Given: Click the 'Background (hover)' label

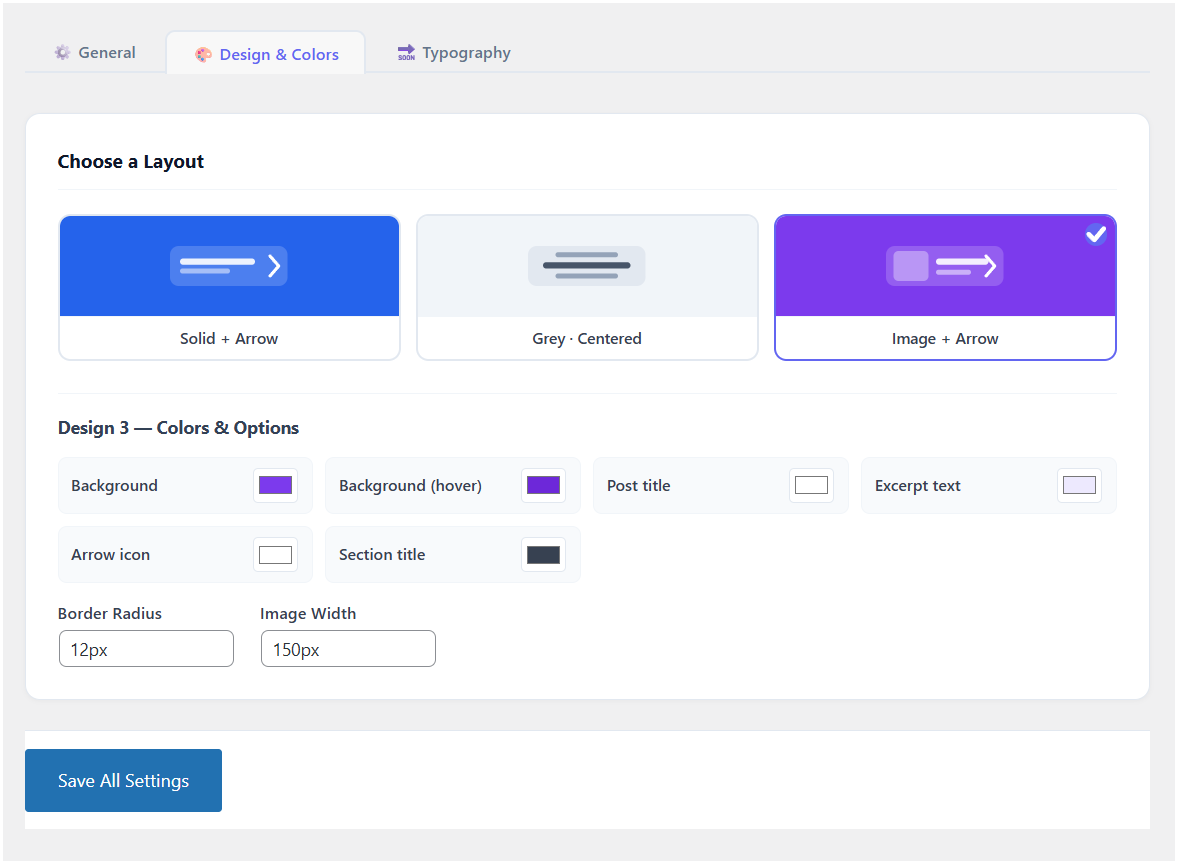Looking at the screenshot, I should (410, 486).
